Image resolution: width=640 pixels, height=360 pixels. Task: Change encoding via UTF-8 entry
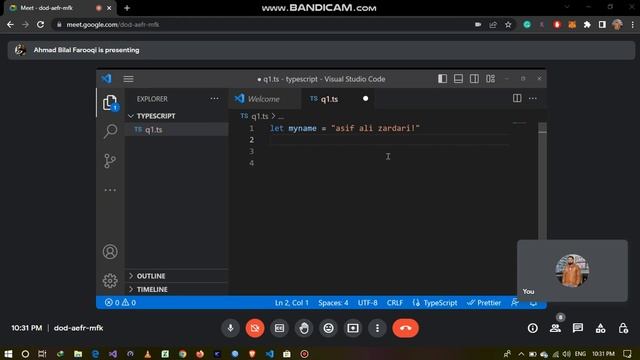[x=368, y=303]
